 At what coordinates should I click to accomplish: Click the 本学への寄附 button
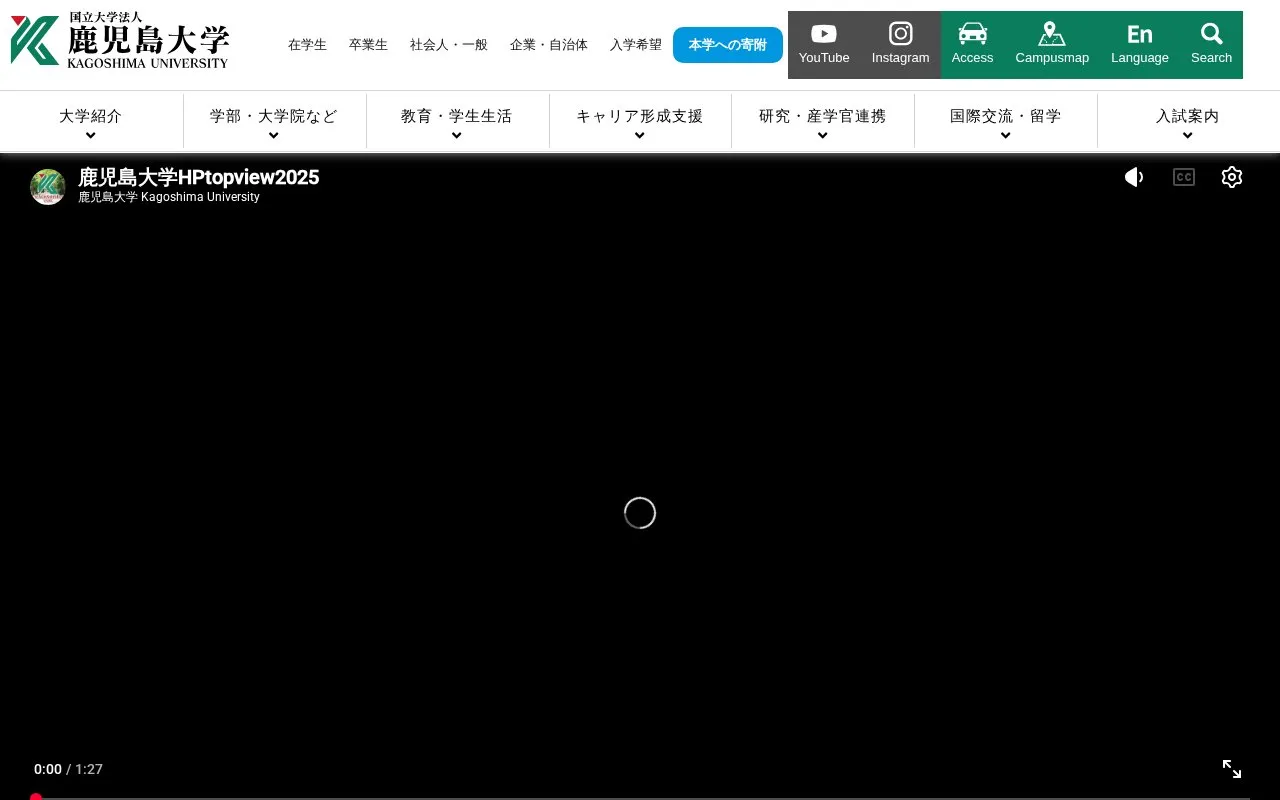(728, 45)
